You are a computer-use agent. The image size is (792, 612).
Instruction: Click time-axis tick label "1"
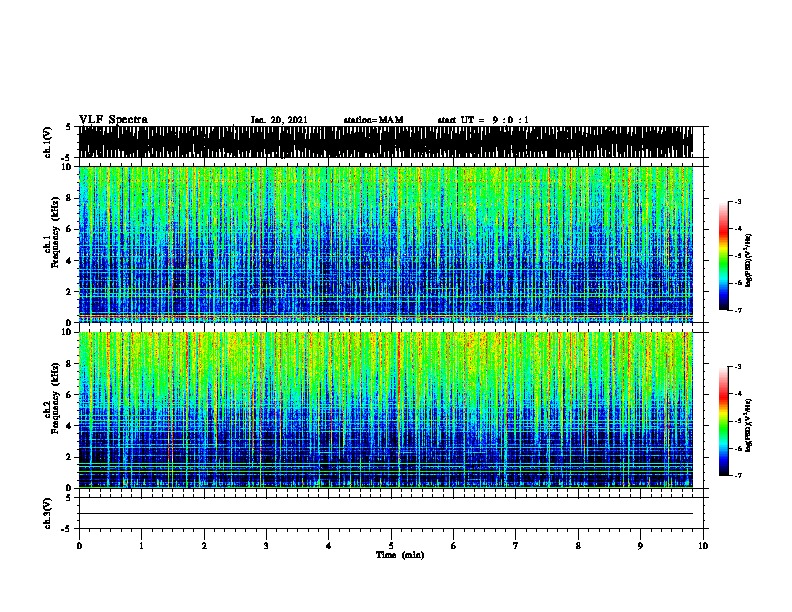click(141, 546)
